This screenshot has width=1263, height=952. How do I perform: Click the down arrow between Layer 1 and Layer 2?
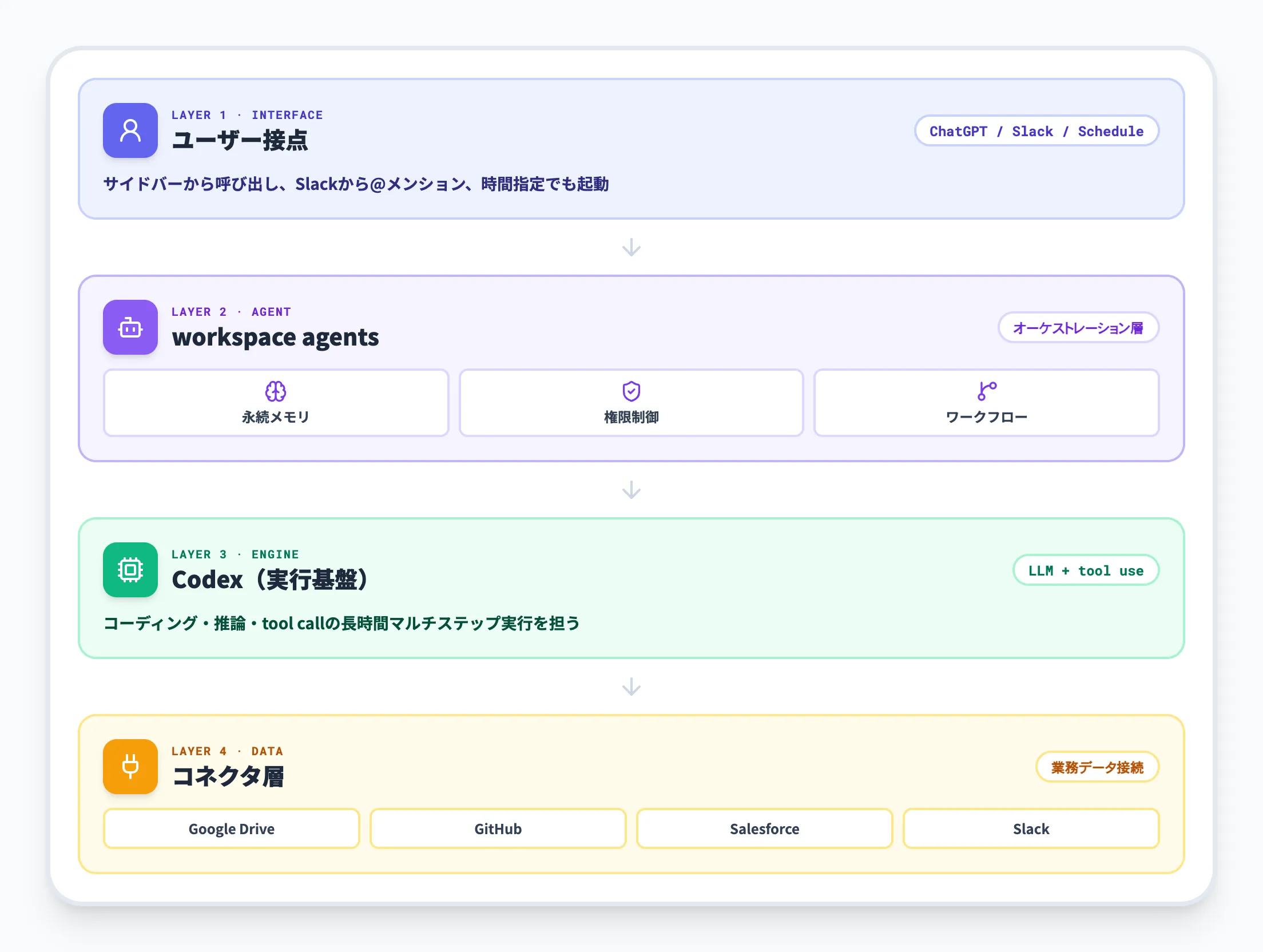(x=631, y=248)
